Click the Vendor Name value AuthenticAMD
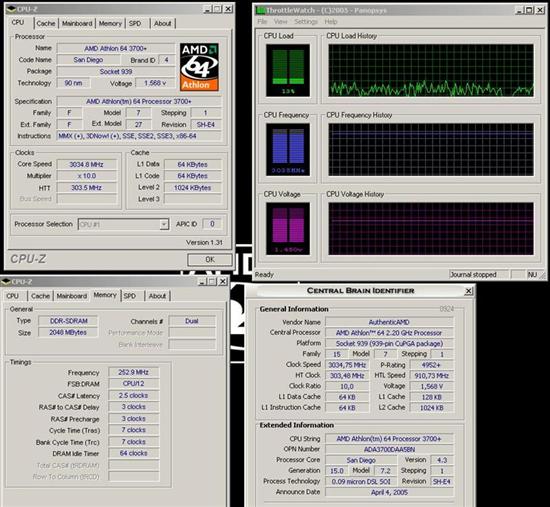This screenshot has width=550, height=507. [x=389, y=322]
